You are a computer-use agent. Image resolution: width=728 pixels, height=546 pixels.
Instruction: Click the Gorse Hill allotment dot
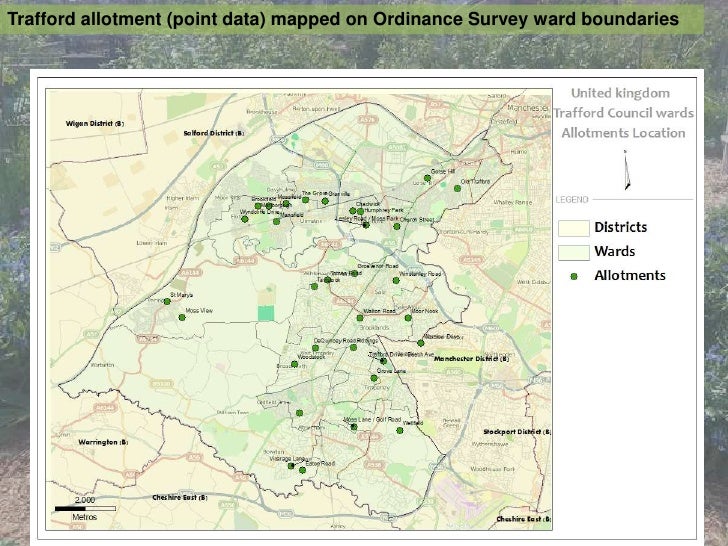(427, 178)
